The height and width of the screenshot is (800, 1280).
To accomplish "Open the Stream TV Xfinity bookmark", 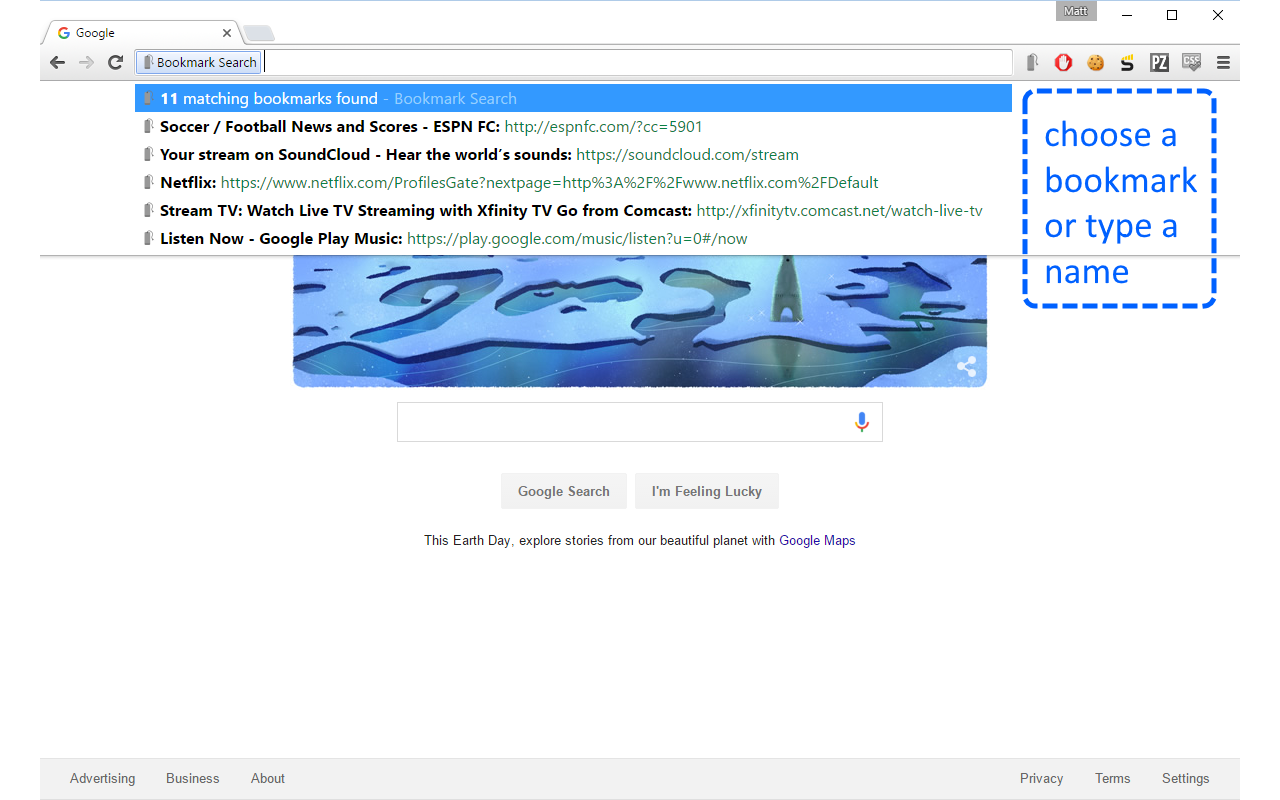I will pos(573,210).
